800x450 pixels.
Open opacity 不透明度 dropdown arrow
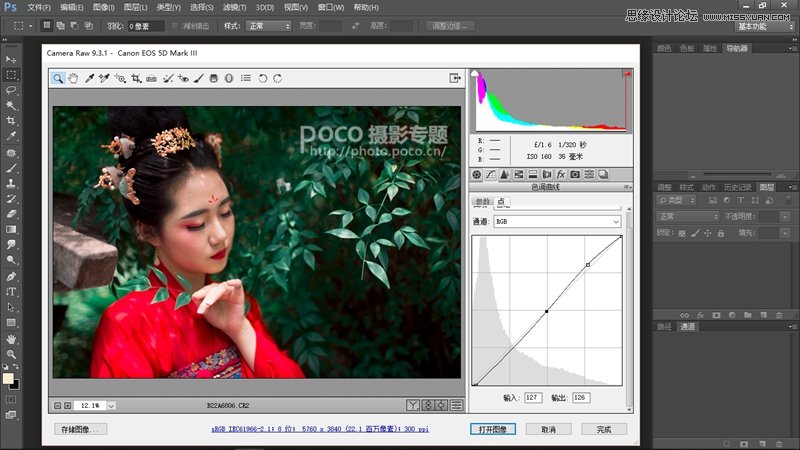coord(785,217)
